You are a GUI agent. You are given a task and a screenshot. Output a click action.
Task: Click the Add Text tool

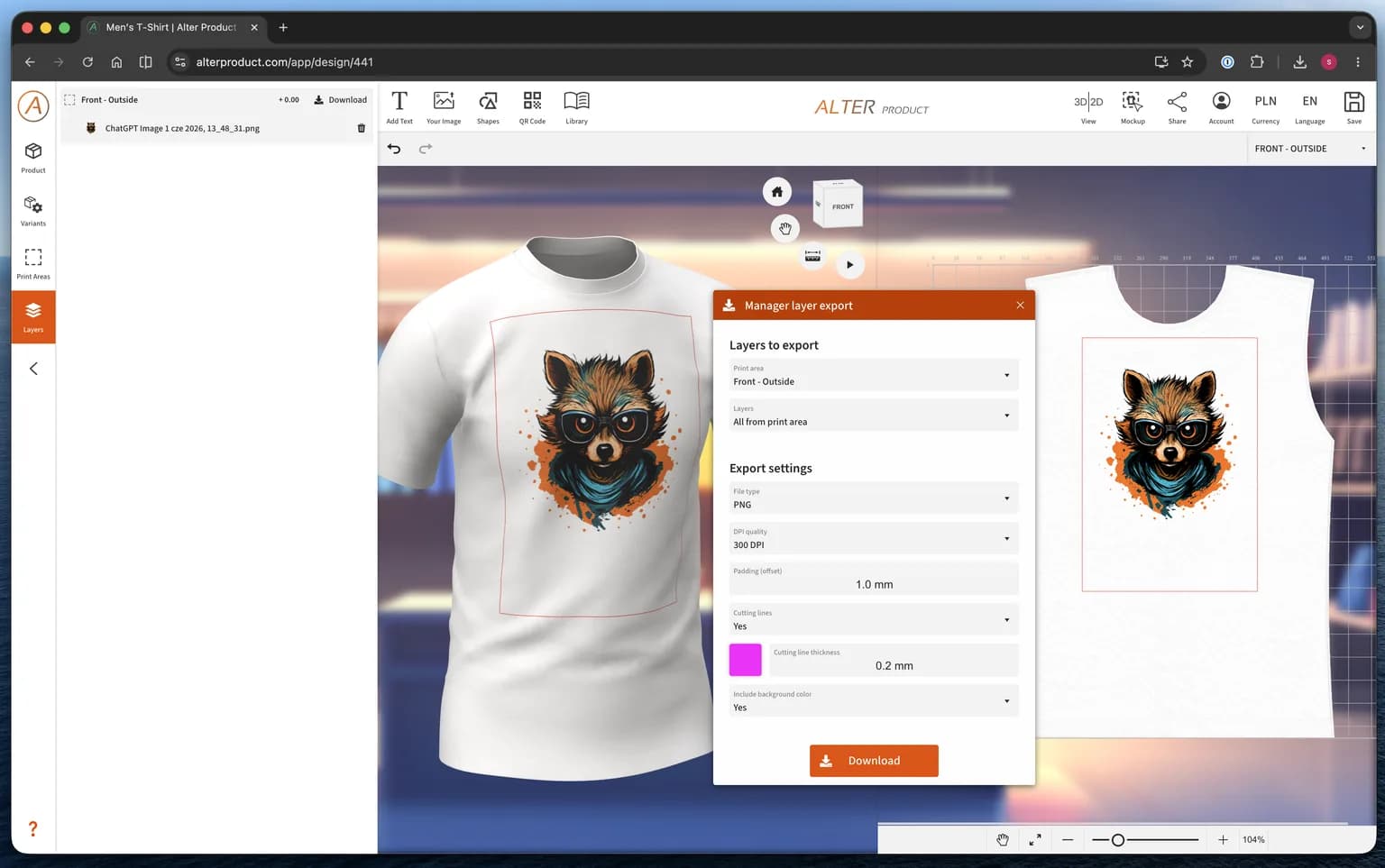point(399,106)
